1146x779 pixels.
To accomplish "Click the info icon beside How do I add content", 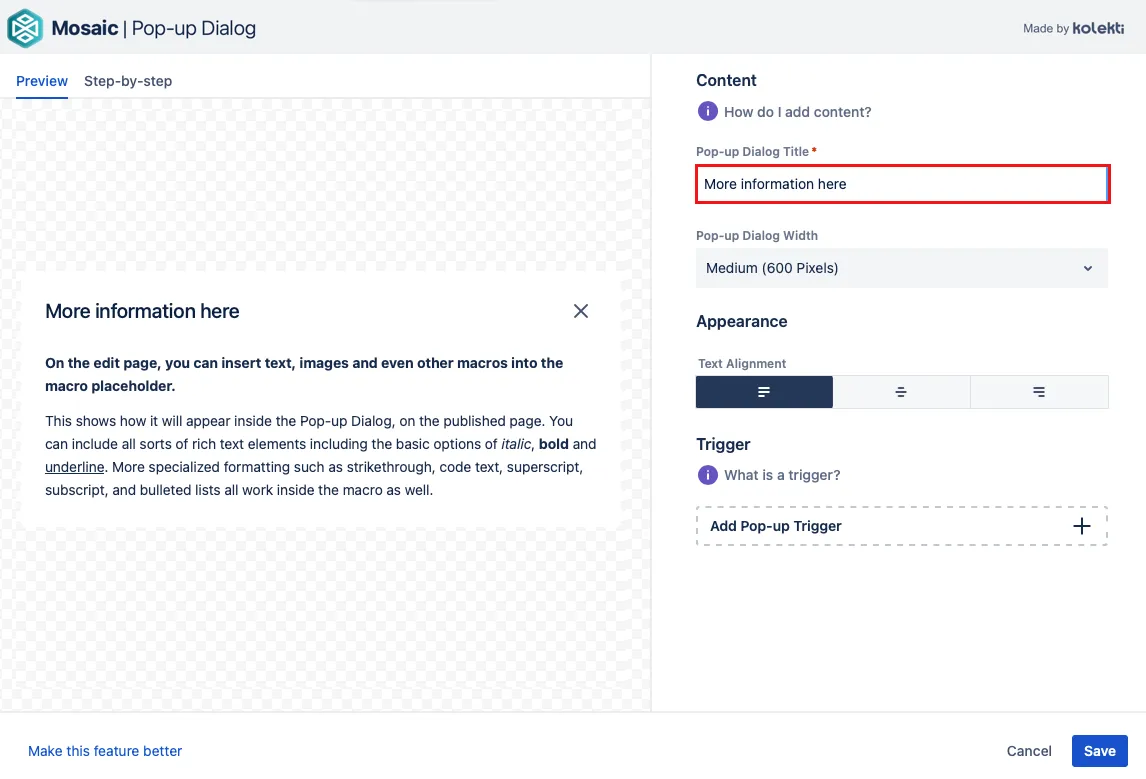I will tap(707, 111).
